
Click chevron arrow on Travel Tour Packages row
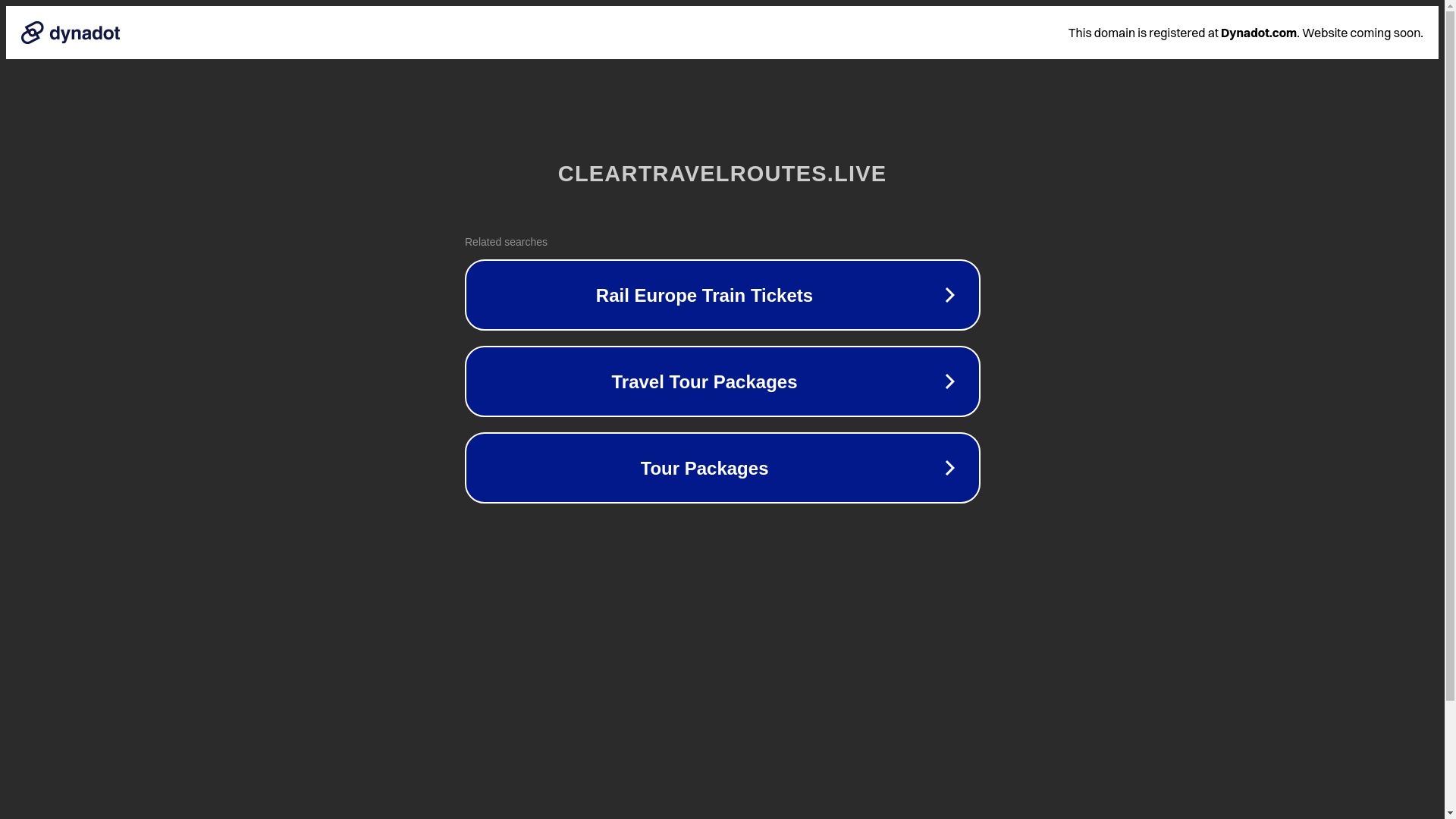(x=949, y=381)
